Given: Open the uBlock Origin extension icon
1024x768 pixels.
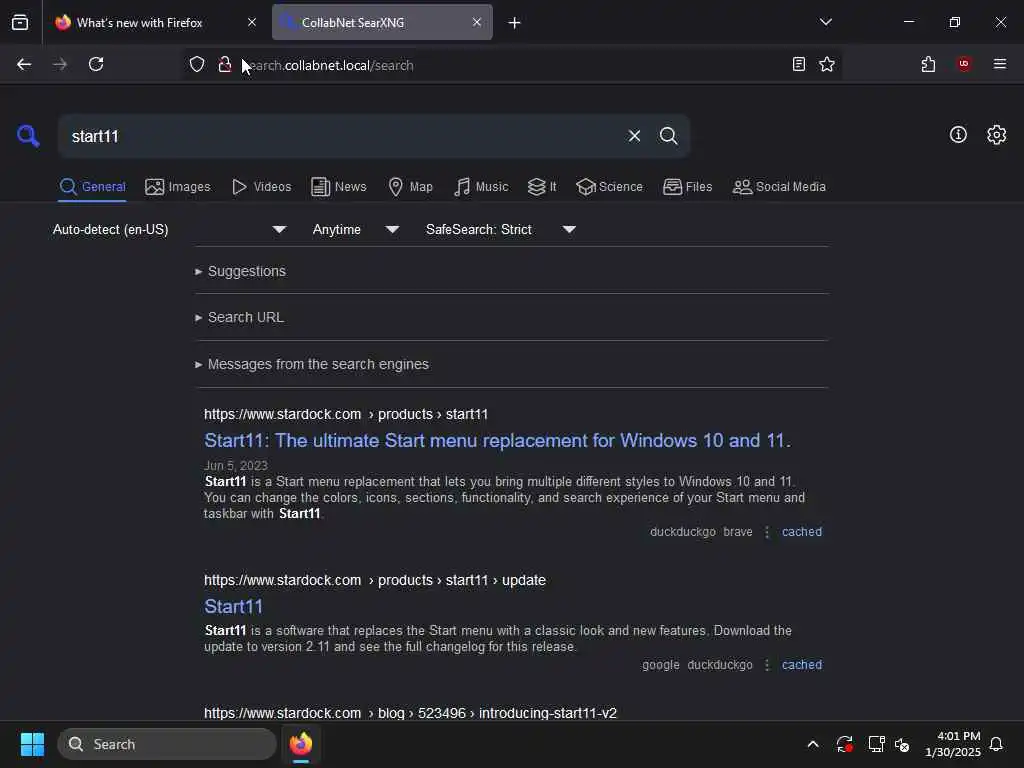Looking at the screenshot, I should [x=964, y=64].
